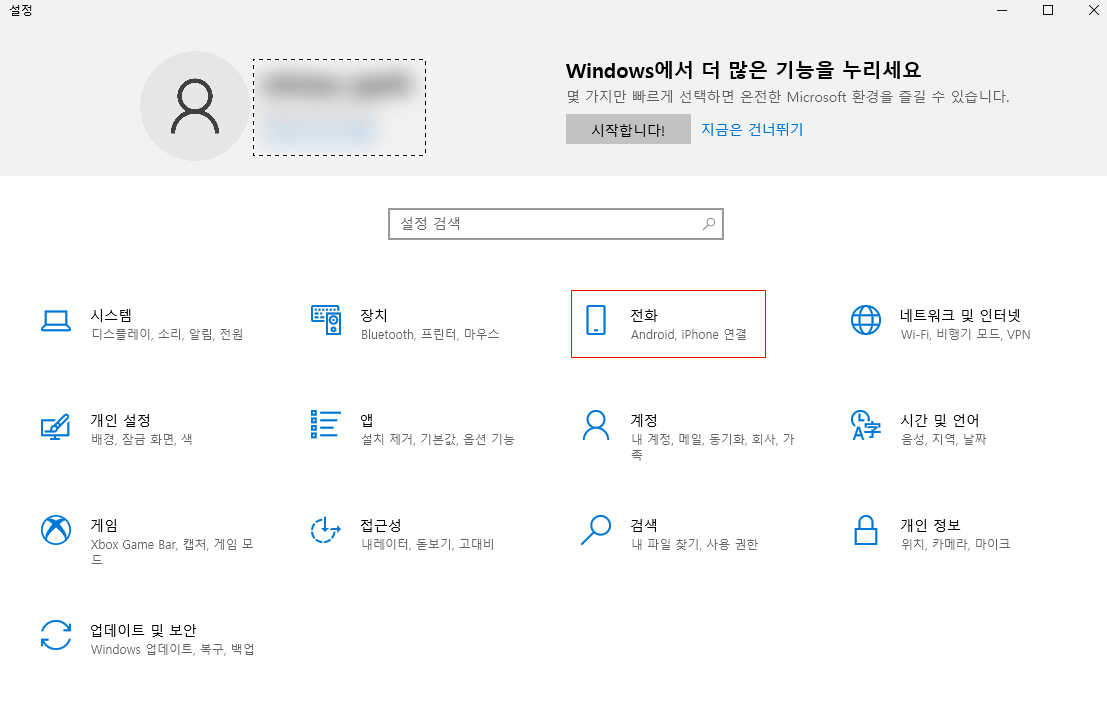Click the 계정 heading text
The width and height of the screenshot is (1107, 714).
(x=644, y=420)
